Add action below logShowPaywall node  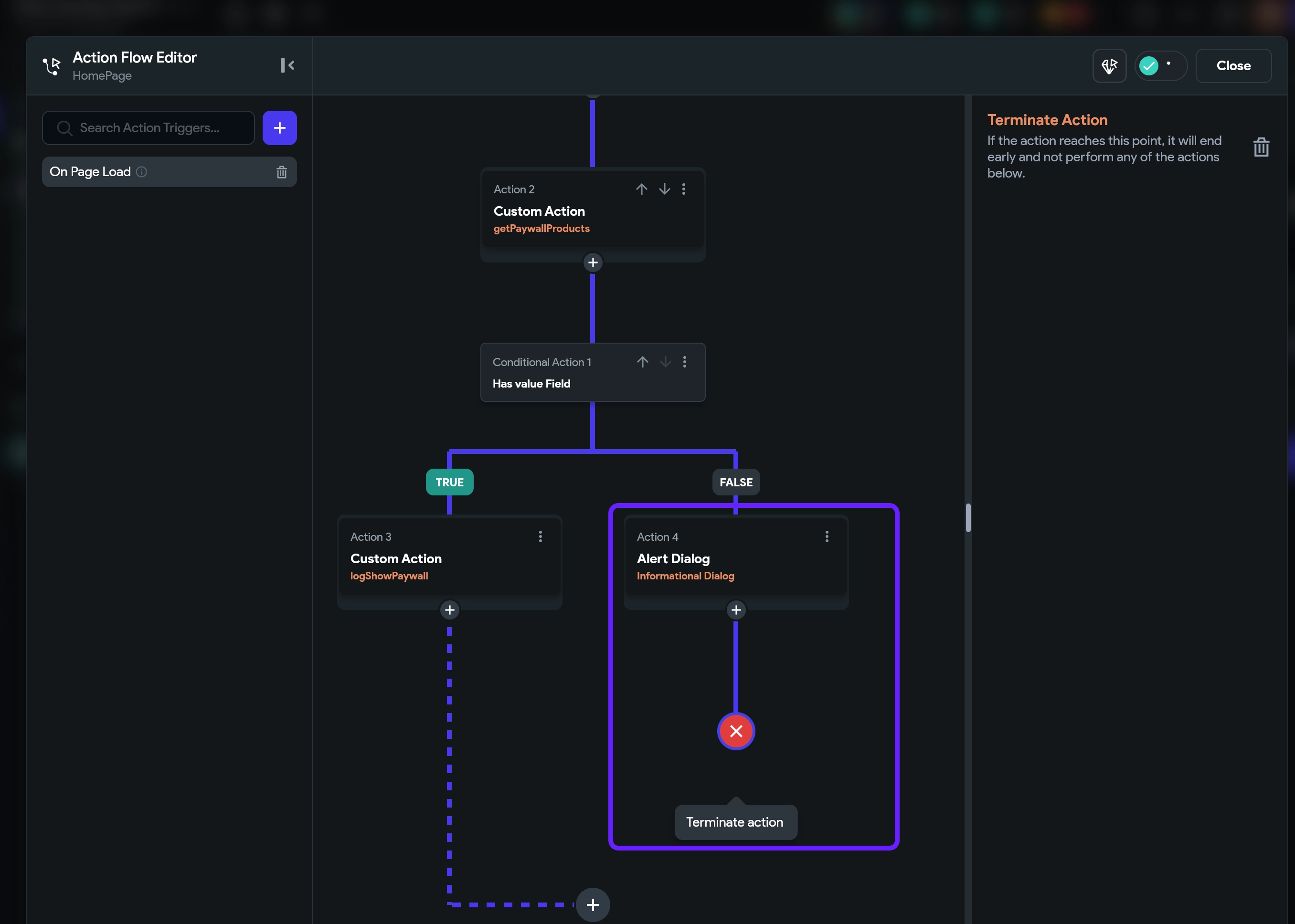click(x=450, y=610)
